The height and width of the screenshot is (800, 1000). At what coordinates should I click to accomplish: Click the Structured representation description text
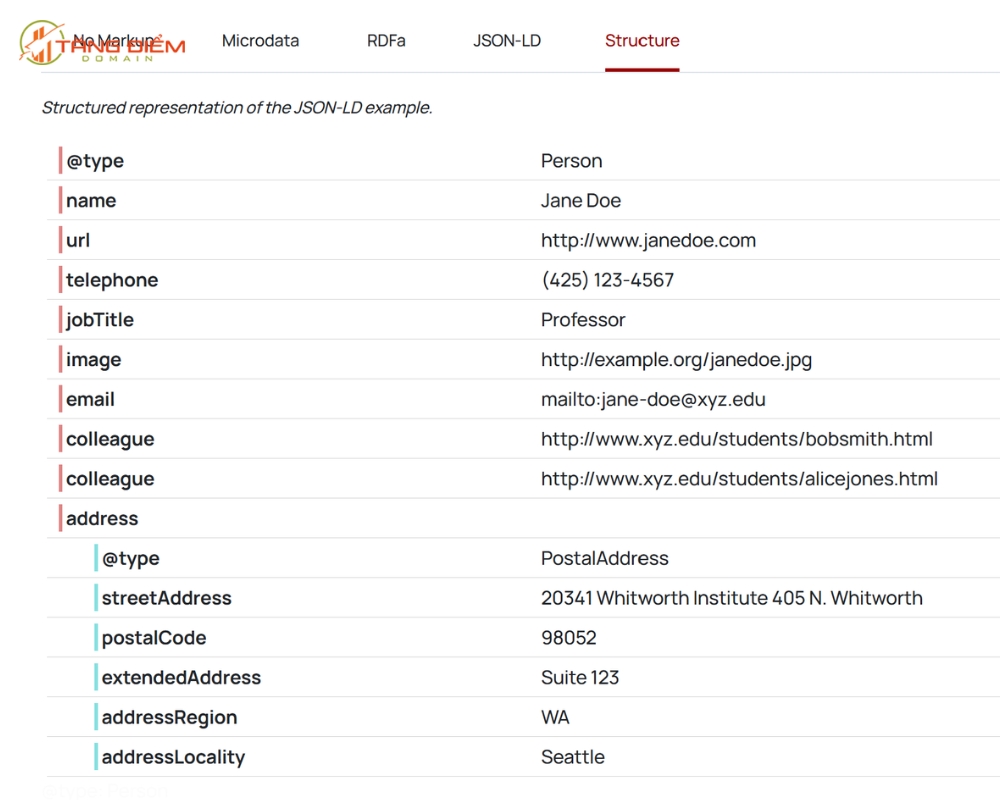[237, 108]
